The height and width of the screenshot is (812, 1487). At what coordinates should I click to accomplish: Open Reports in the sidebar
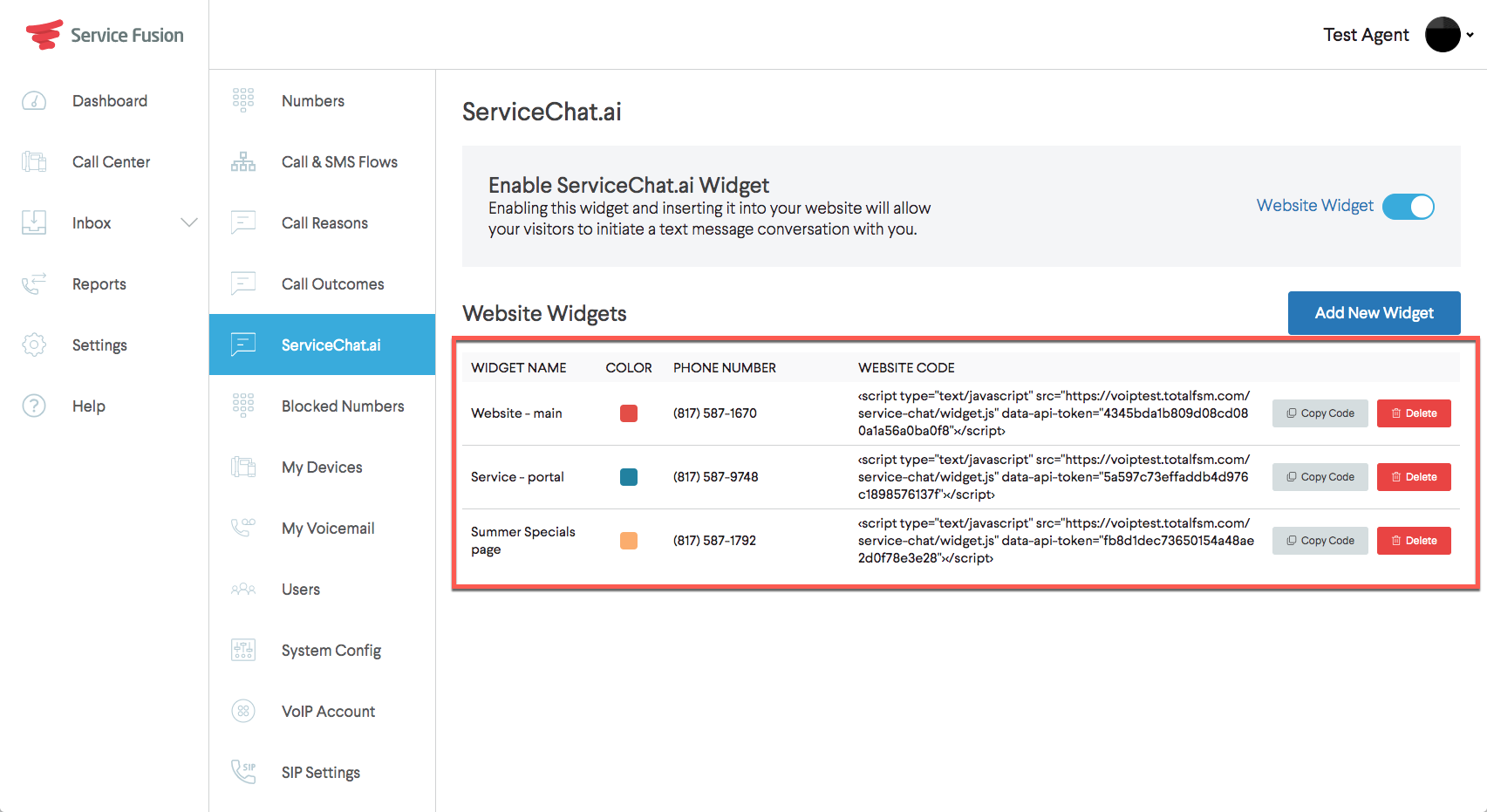[99, 284]
